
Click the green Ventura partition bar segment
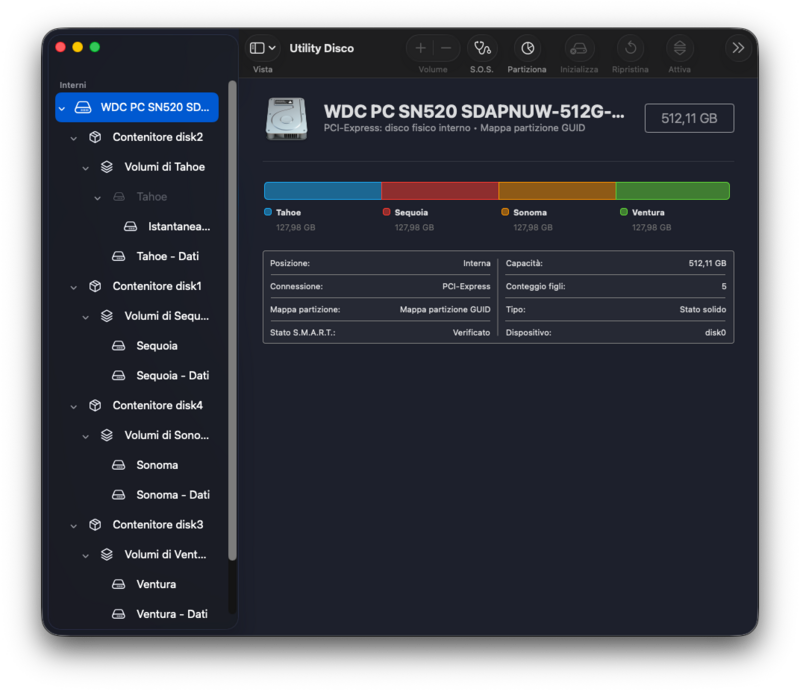pos(672,191)
